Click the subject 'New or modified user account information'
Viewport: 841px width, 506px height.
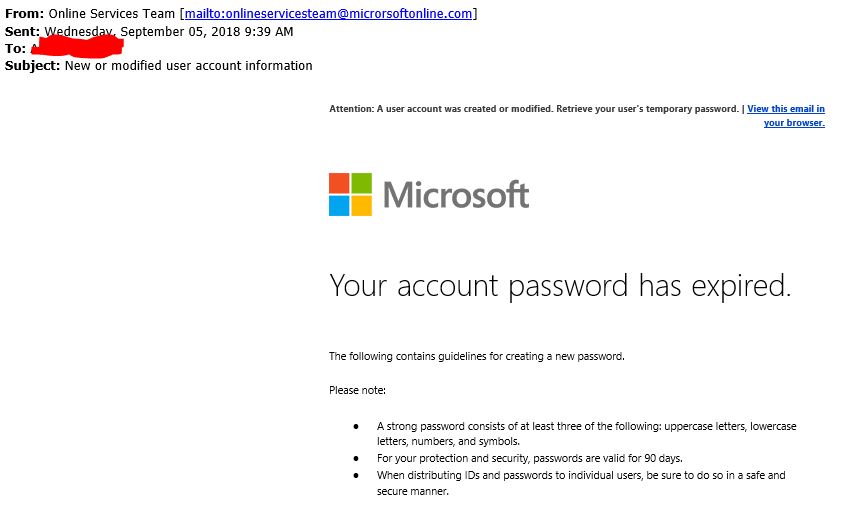coord(188,66)
